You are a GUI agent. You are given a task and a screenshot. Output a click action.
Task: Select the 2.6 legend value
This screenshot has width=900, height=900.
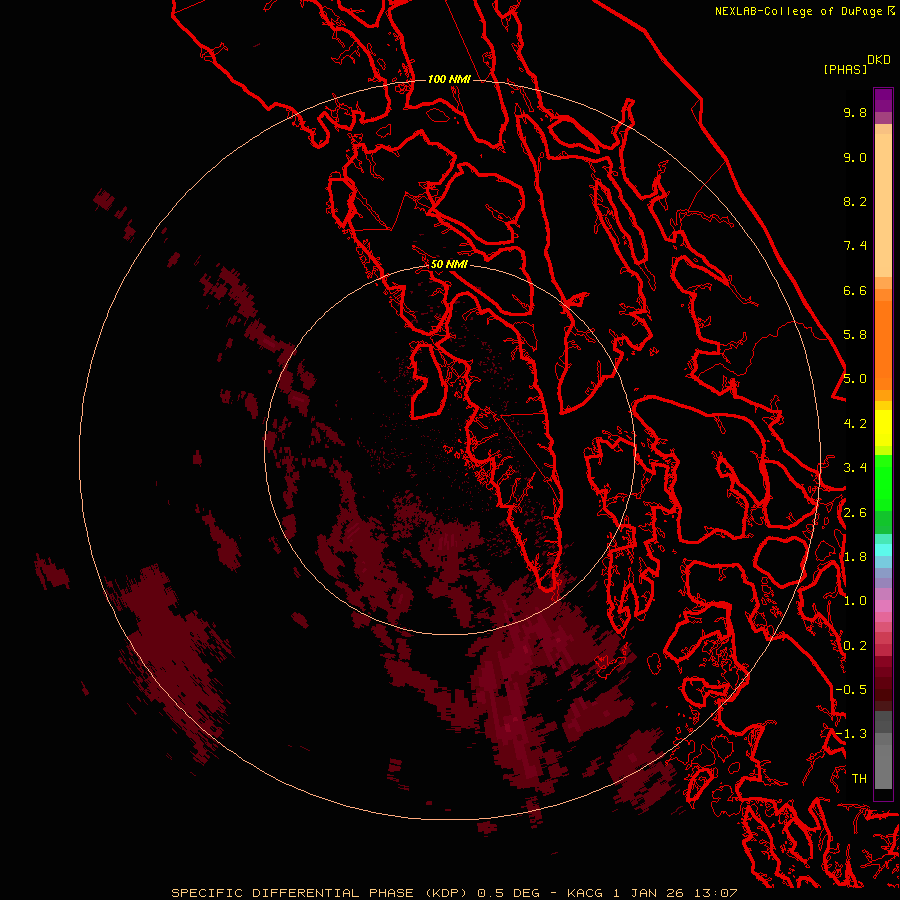855,513
